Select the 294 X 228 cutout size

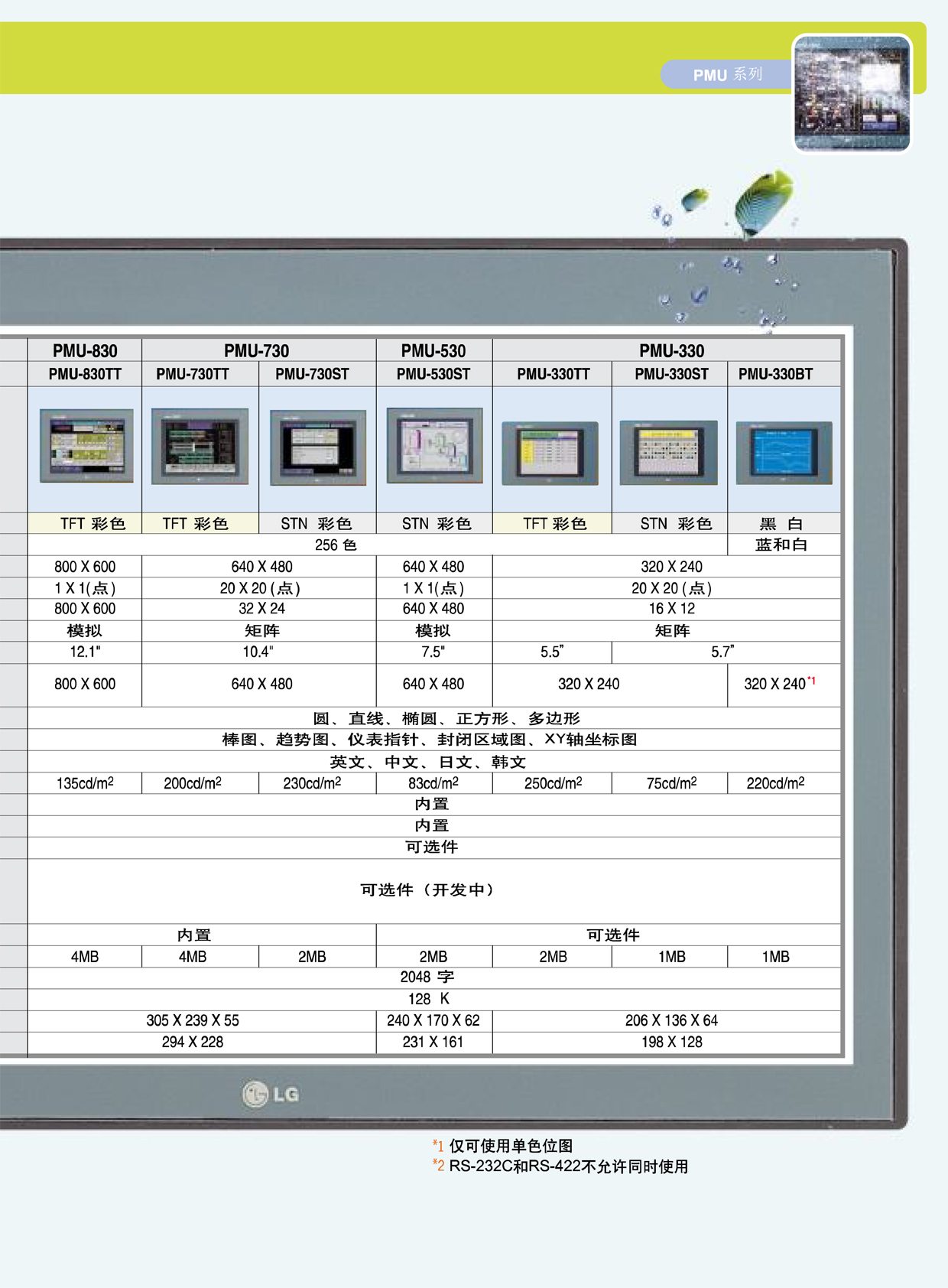click(x=193, y=1042)
